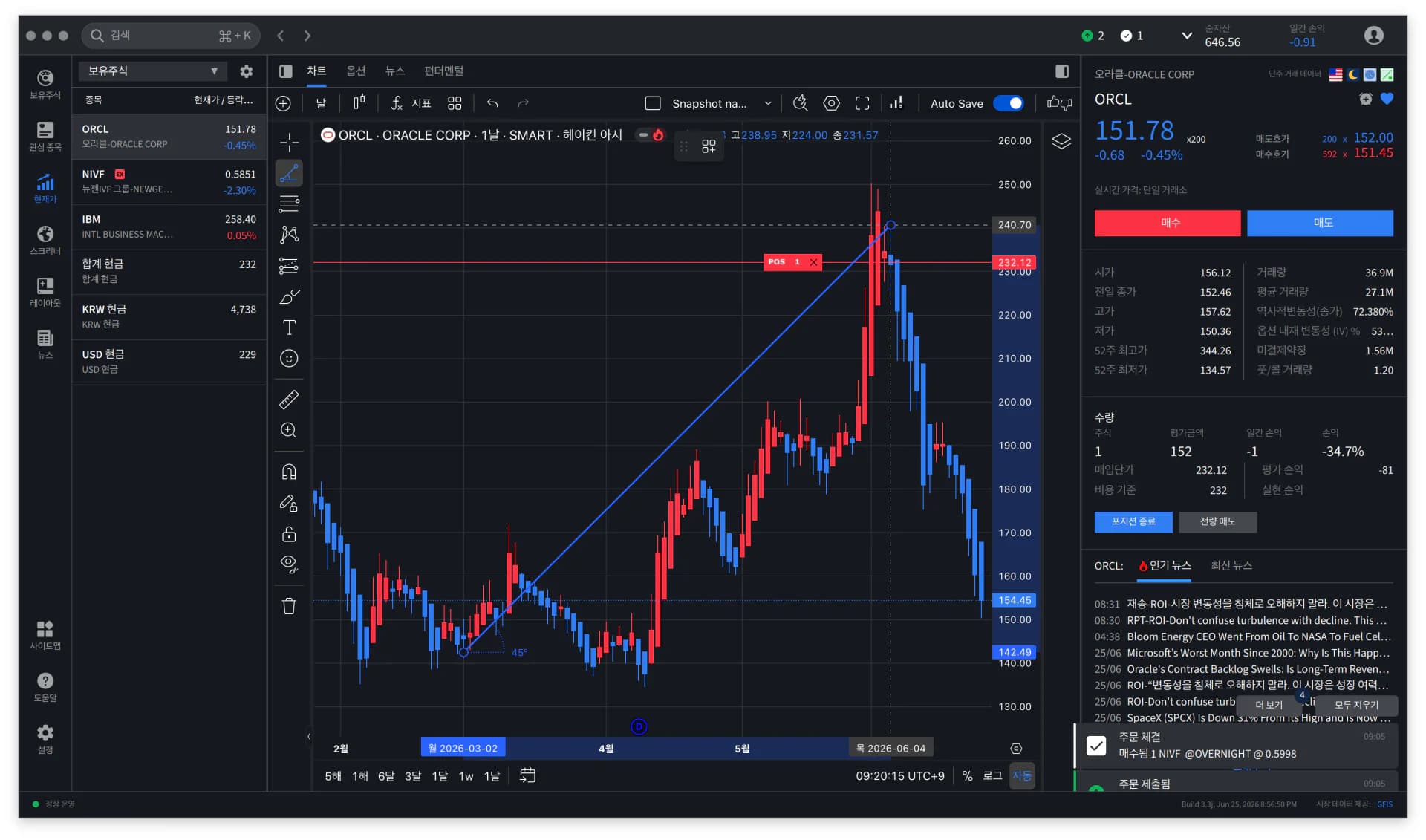
Task: Select the 차트 tab
Action: coord(316,71)
